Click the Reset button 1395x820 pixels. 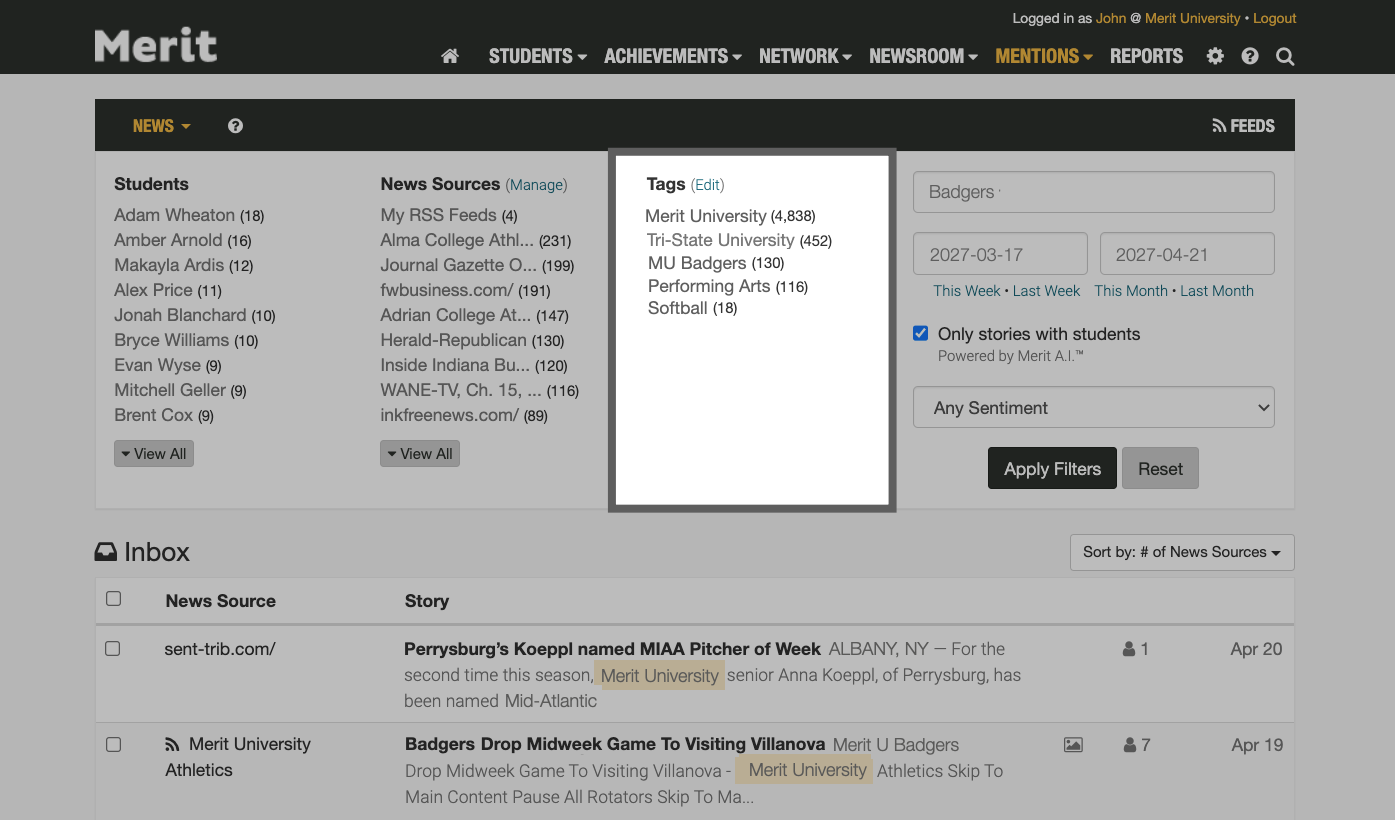coord(1160,468)
